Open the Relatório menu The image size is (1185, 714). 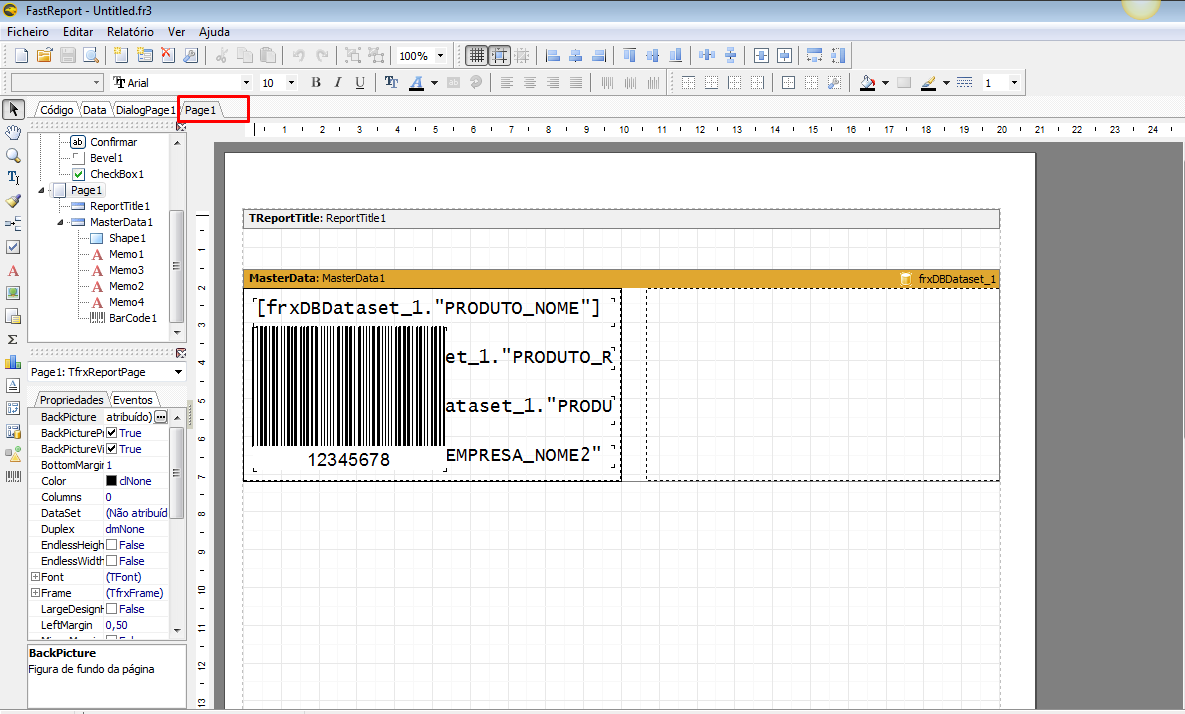click(130, 32)
